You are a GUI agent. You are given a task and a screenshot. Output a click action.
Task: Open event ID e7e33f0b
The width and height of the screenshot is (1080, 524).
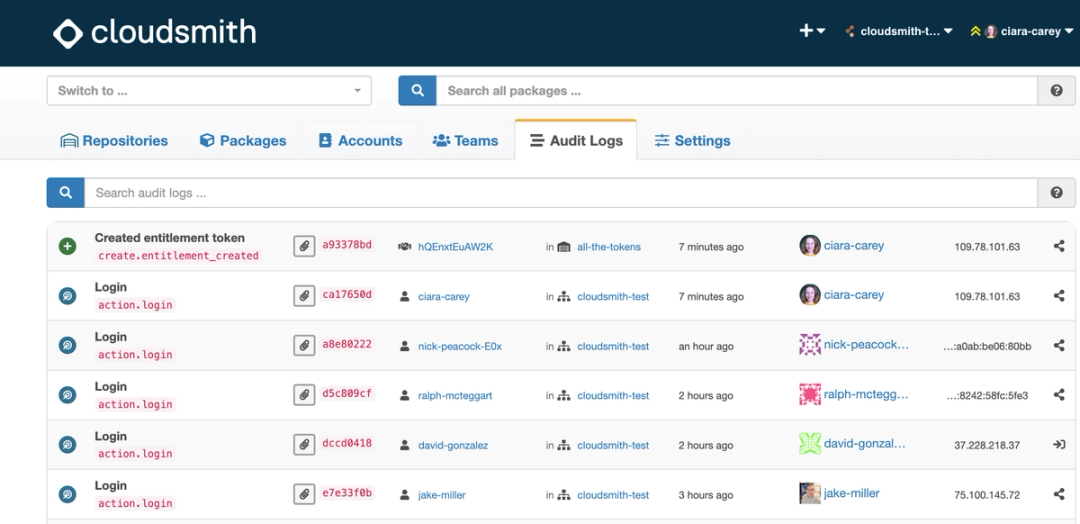coord(347,492)
